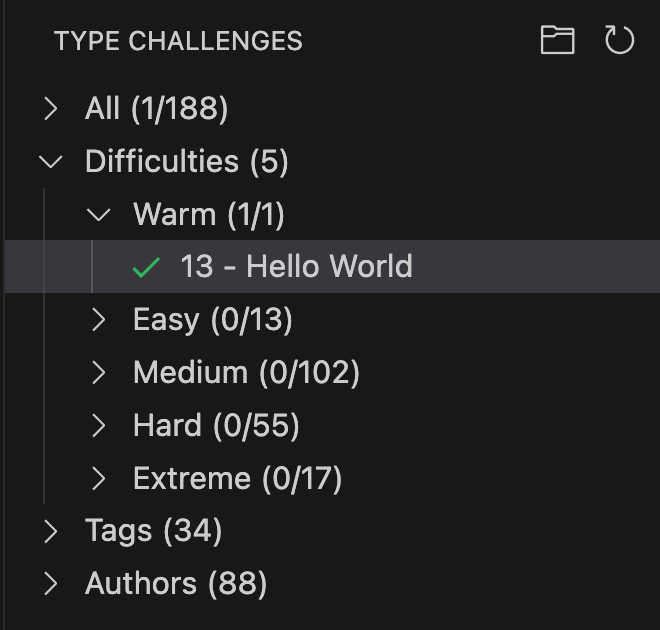Viewport: 660px width, 630px height.
Task: Expand the Extreme (0/17) chevron
Action: (99, 479)
